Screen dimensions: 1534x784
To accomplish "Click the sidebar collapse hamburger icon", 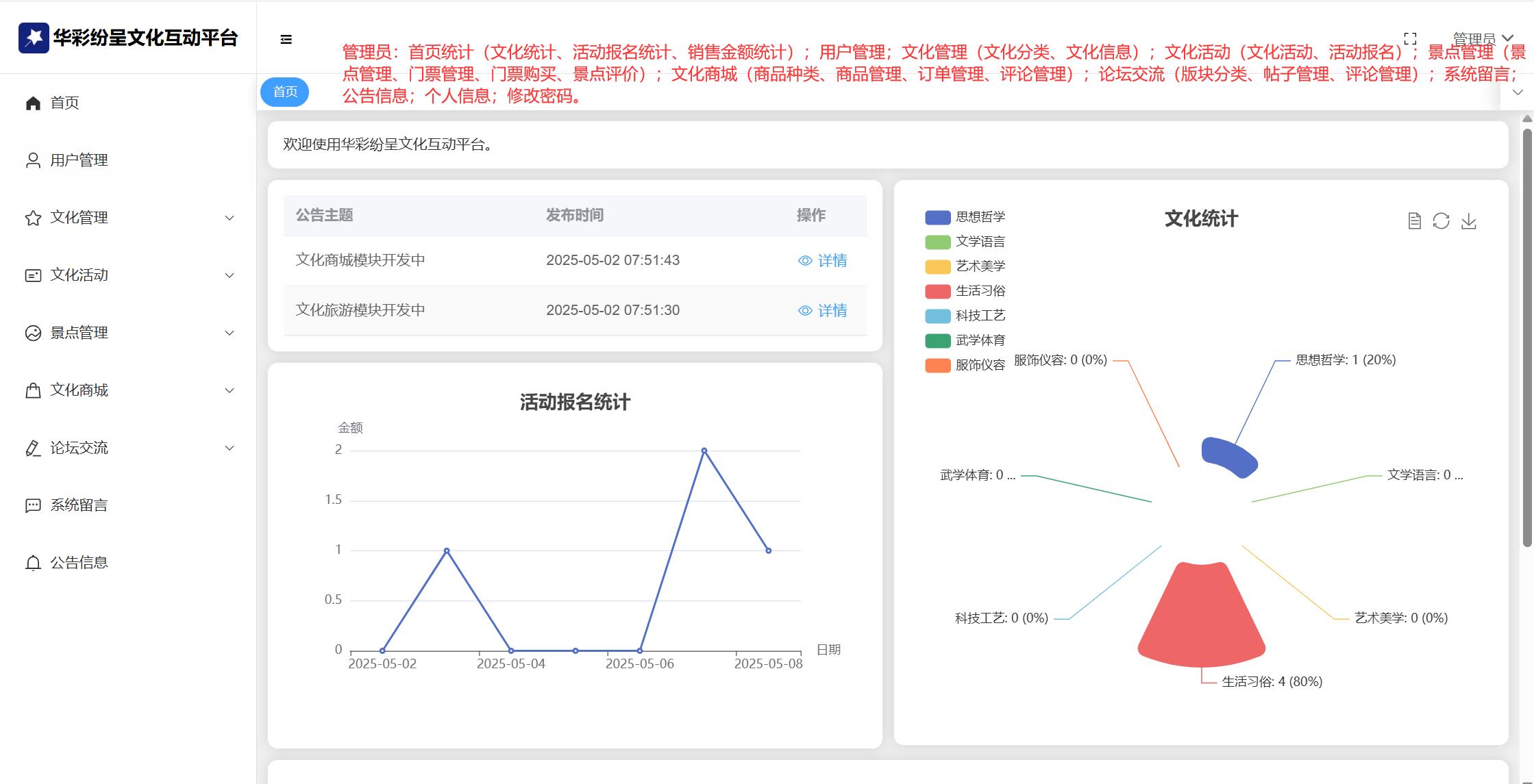I will tap(286, 40).
